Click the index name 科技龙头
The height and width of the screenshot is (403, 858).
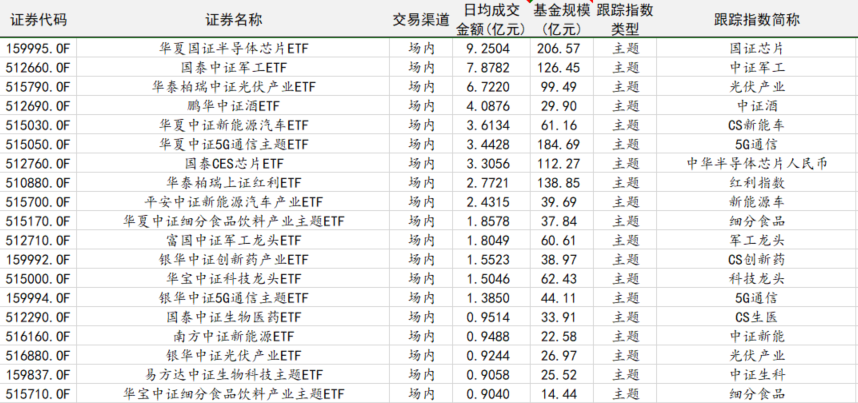click(757, 279)
